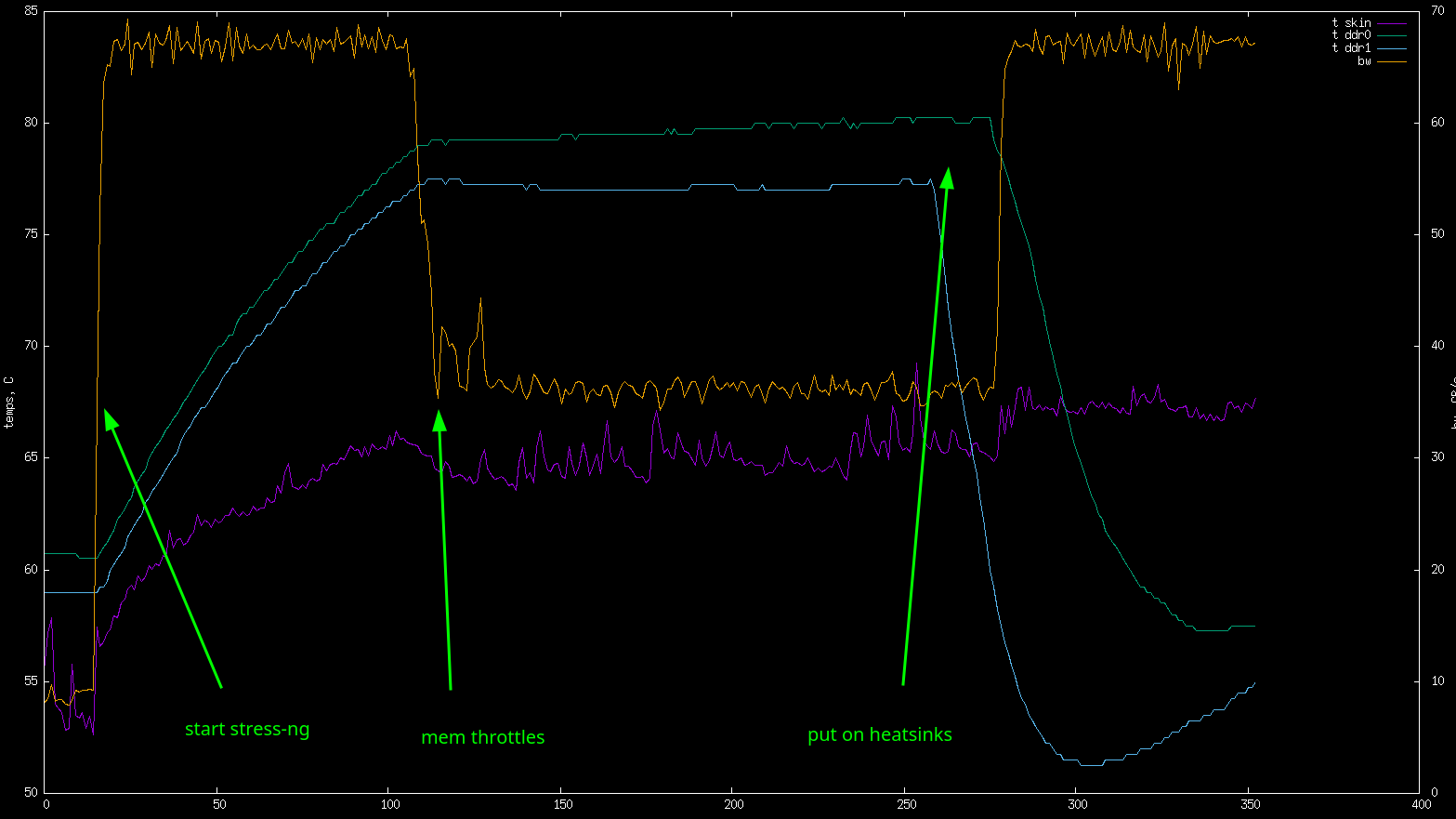Click the "temps, C" left axis title
The image size is (1456, 819).
[9, 402]
